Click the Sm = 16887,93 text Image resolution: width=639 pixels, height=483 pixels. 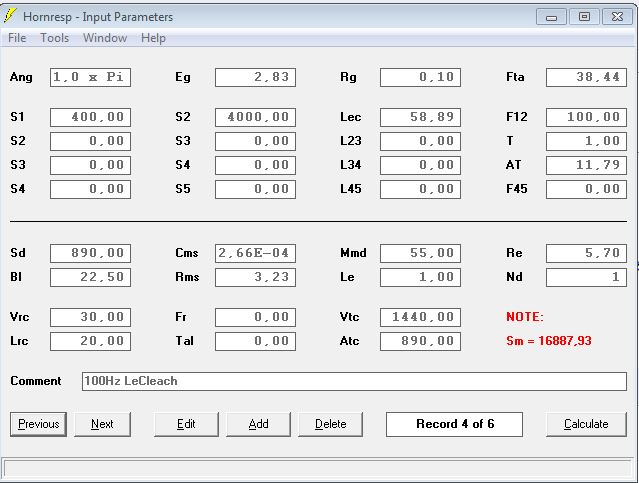click(549, 341)
